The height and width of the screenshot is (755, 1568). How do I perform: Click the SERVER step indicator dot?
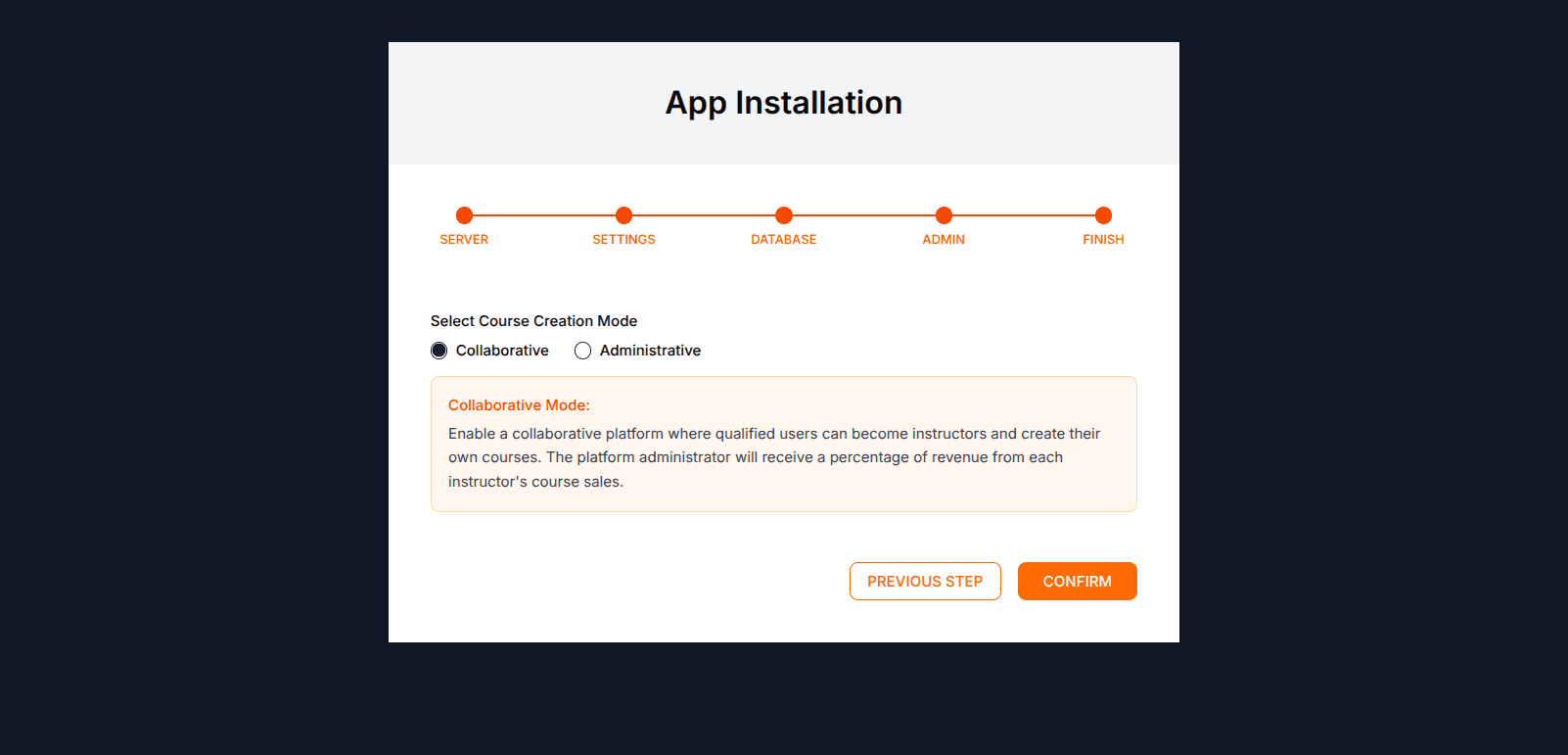pyautogui.click(x=464, y=215)
